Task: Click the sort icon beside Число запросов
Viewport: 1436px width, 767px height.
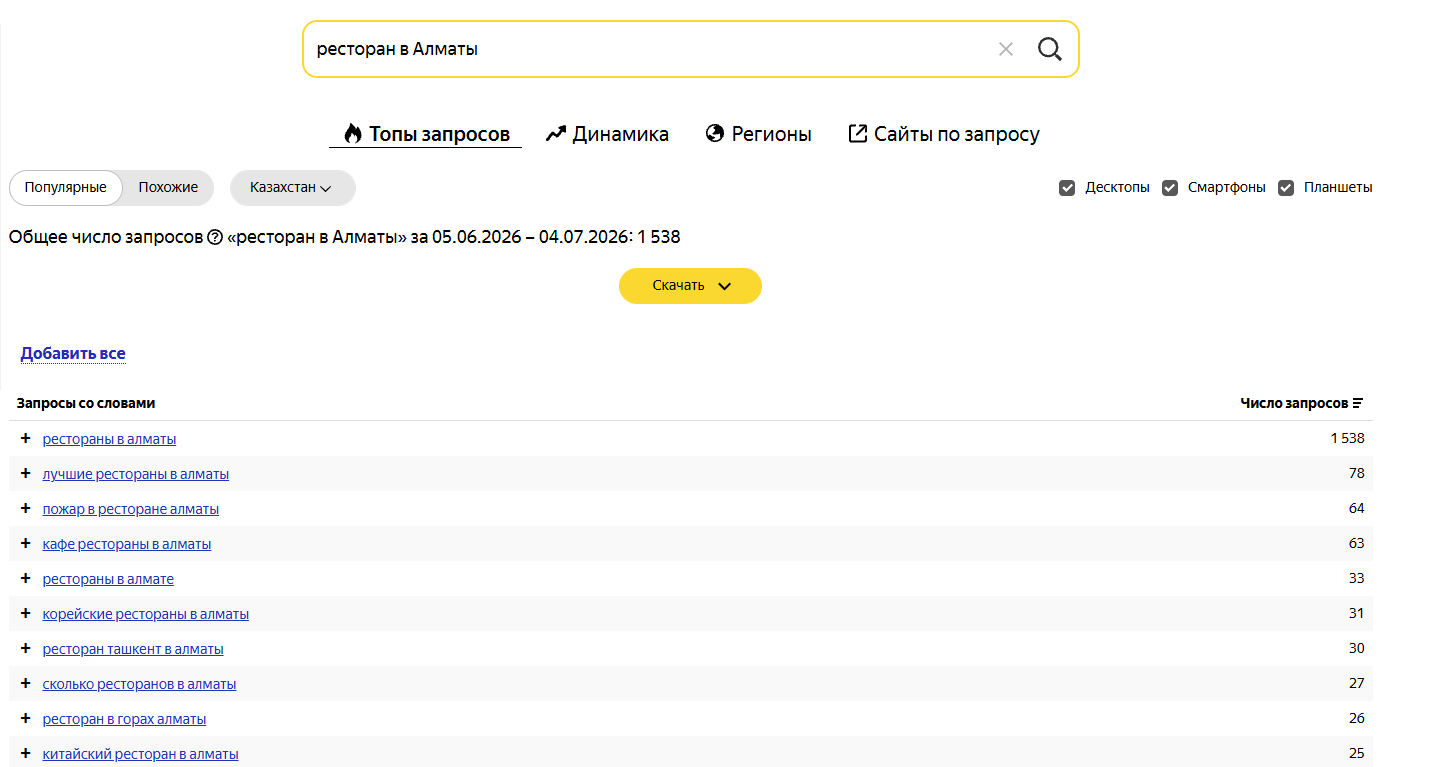Action: (1358, 404)
